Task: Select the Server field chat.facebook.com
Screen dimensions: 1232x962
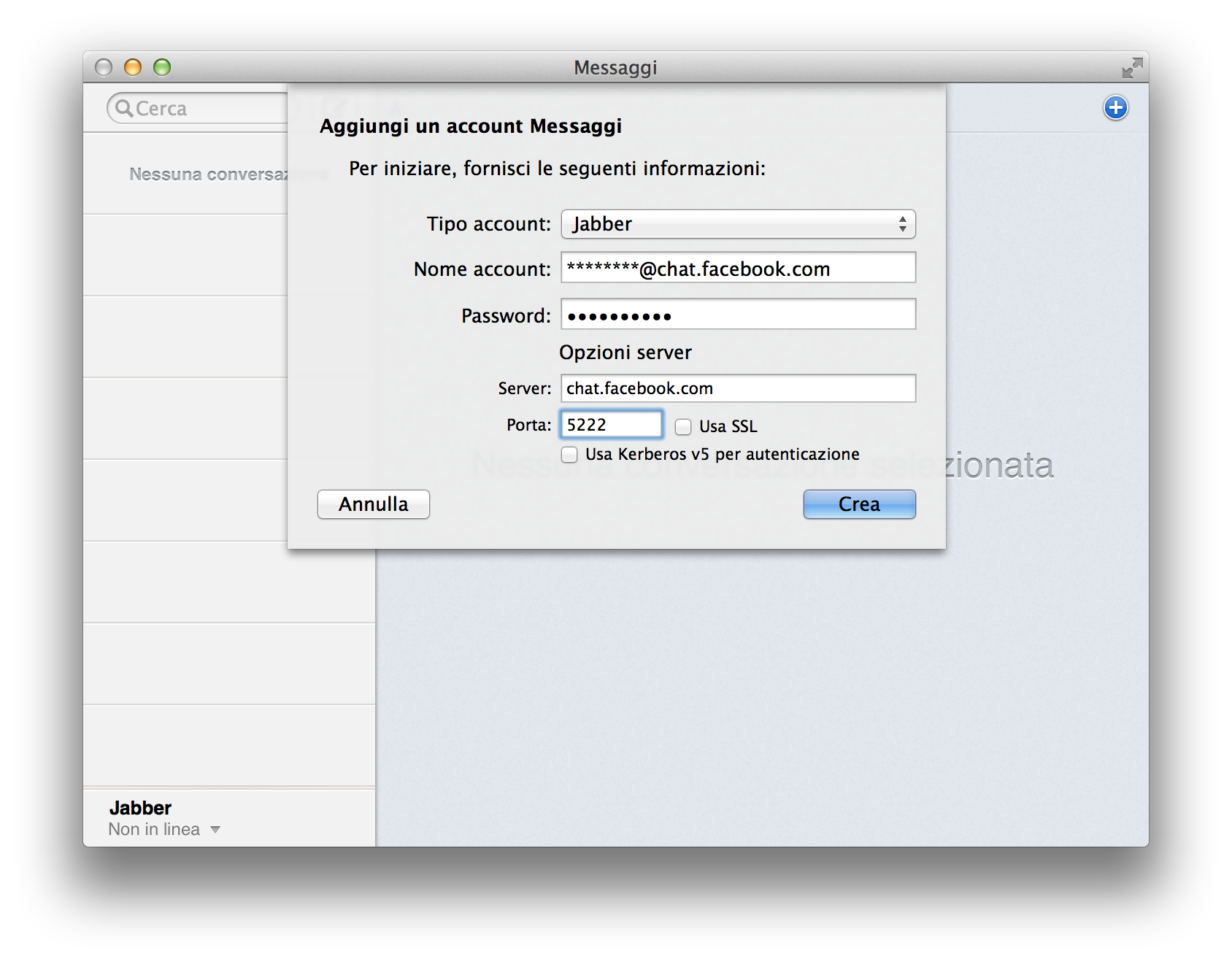Action: coord(738,388)
